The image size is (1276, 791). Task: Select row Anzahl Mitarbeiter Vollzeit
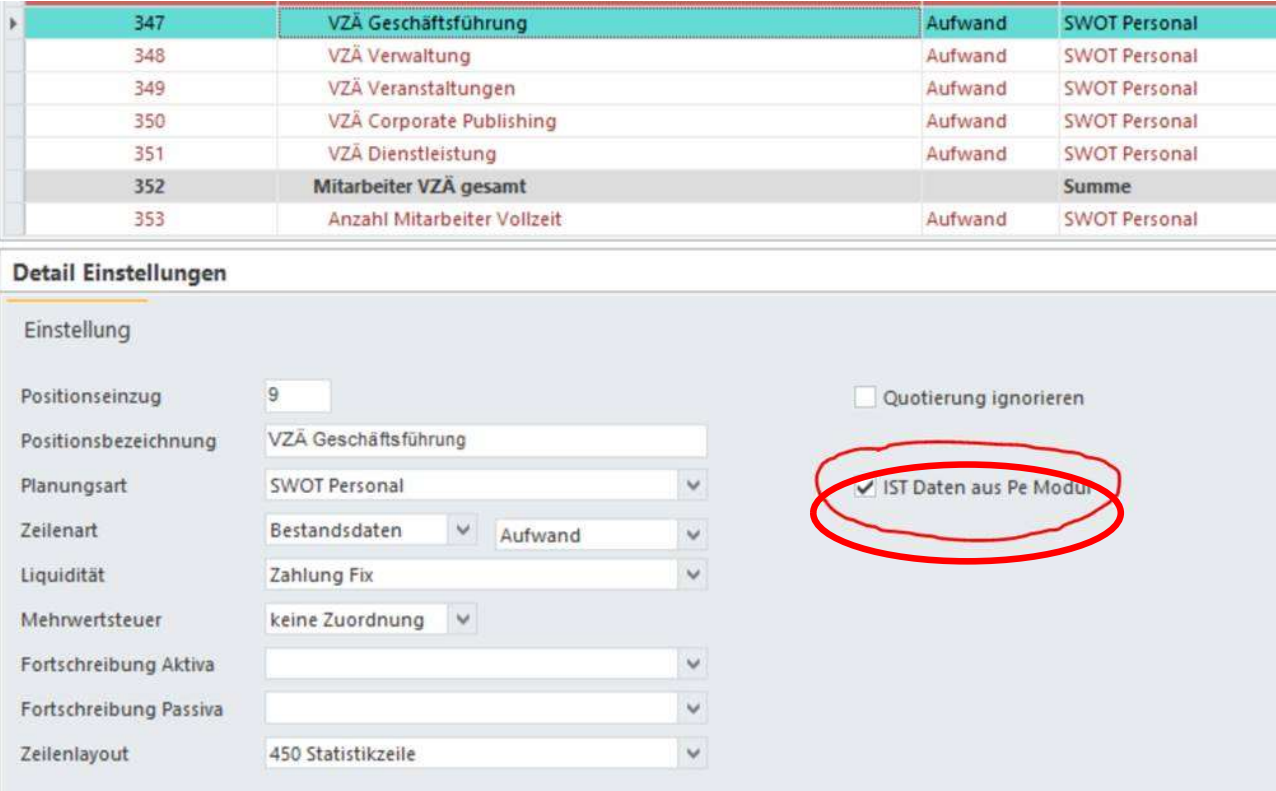pyautogui.click(x=444, y=219)
